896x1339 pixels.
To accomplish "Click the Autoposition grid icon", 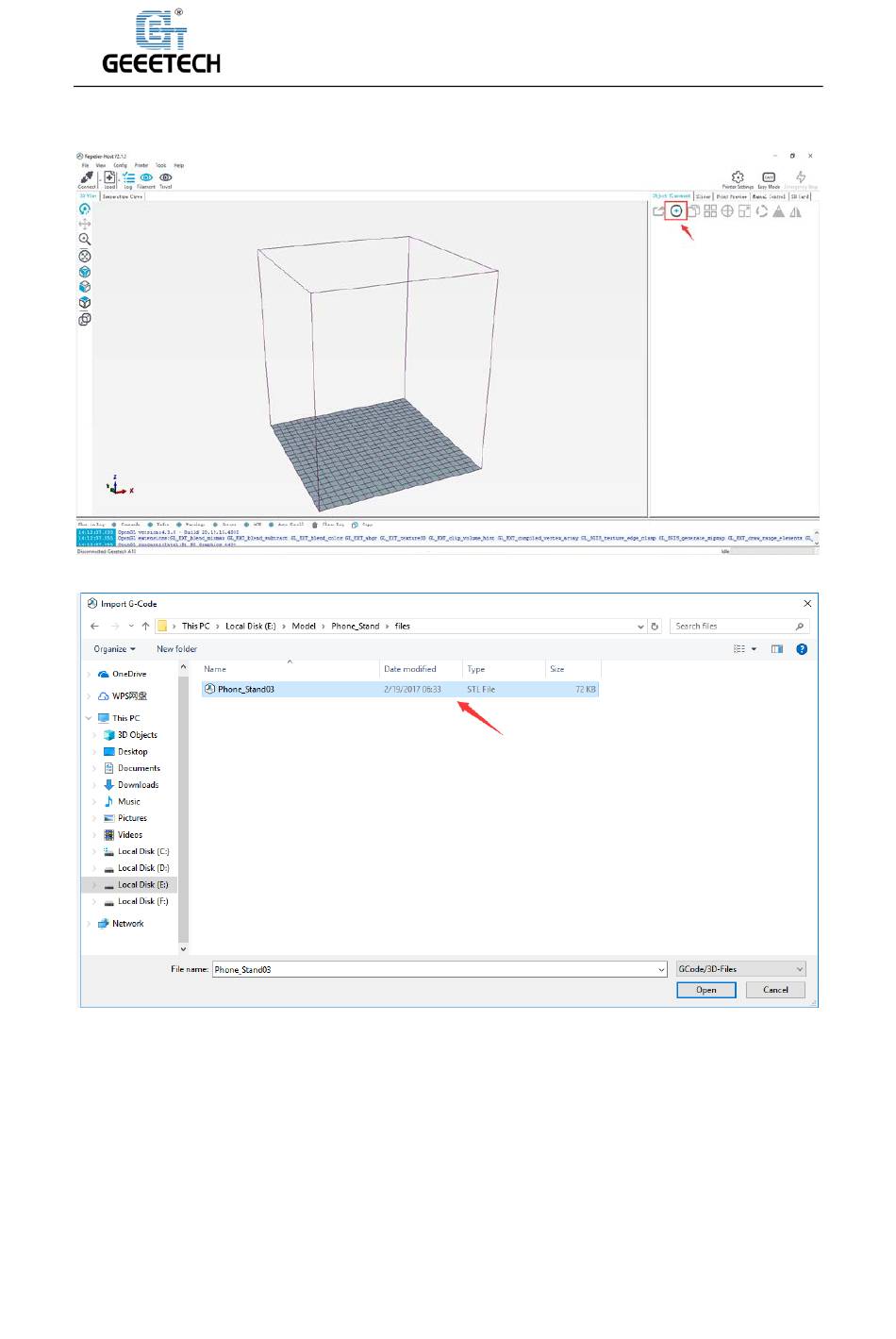I will click(x=710, y=211).
